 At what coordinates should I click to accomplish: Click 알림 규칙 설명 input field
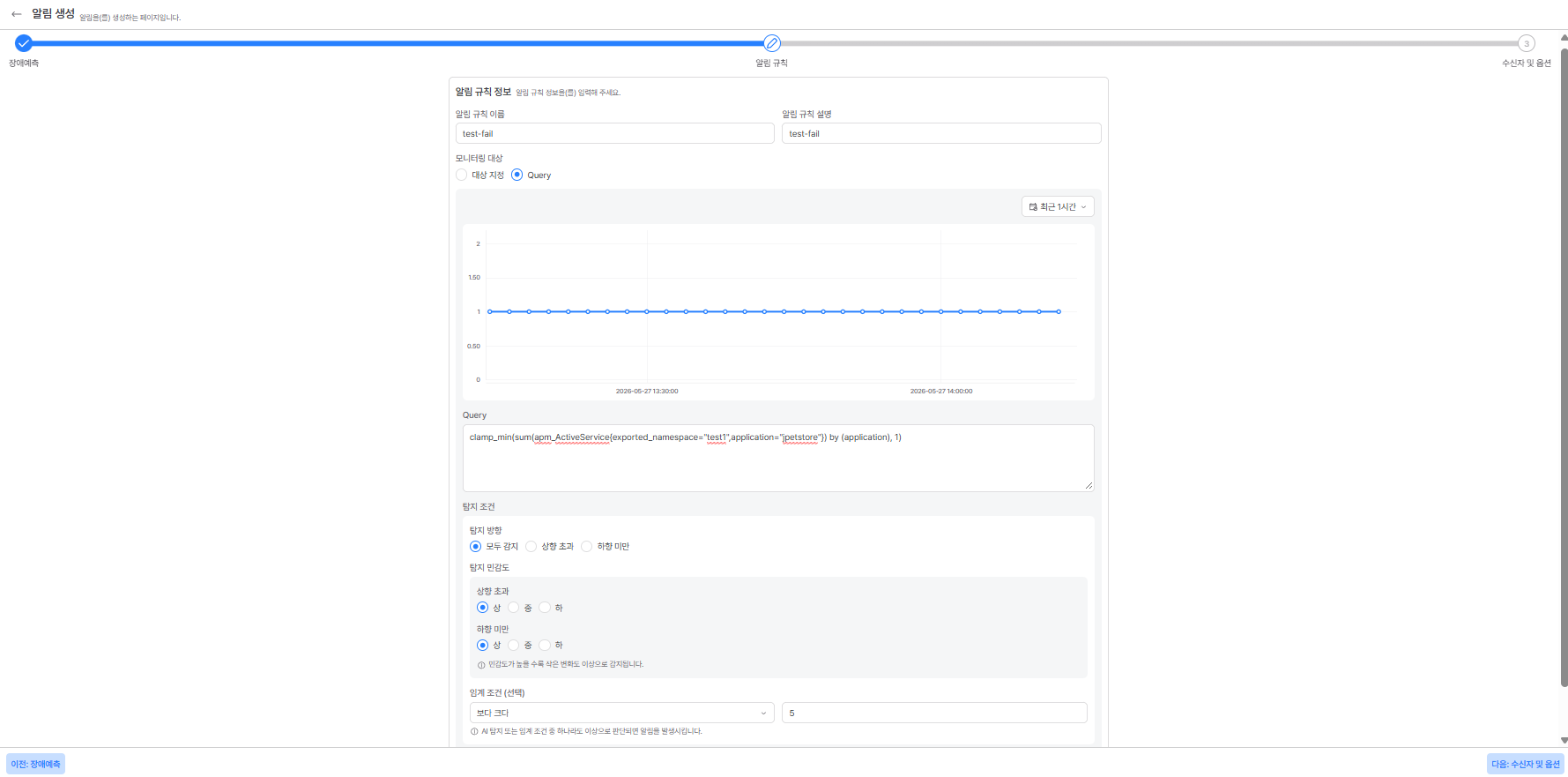coord(941,133)
